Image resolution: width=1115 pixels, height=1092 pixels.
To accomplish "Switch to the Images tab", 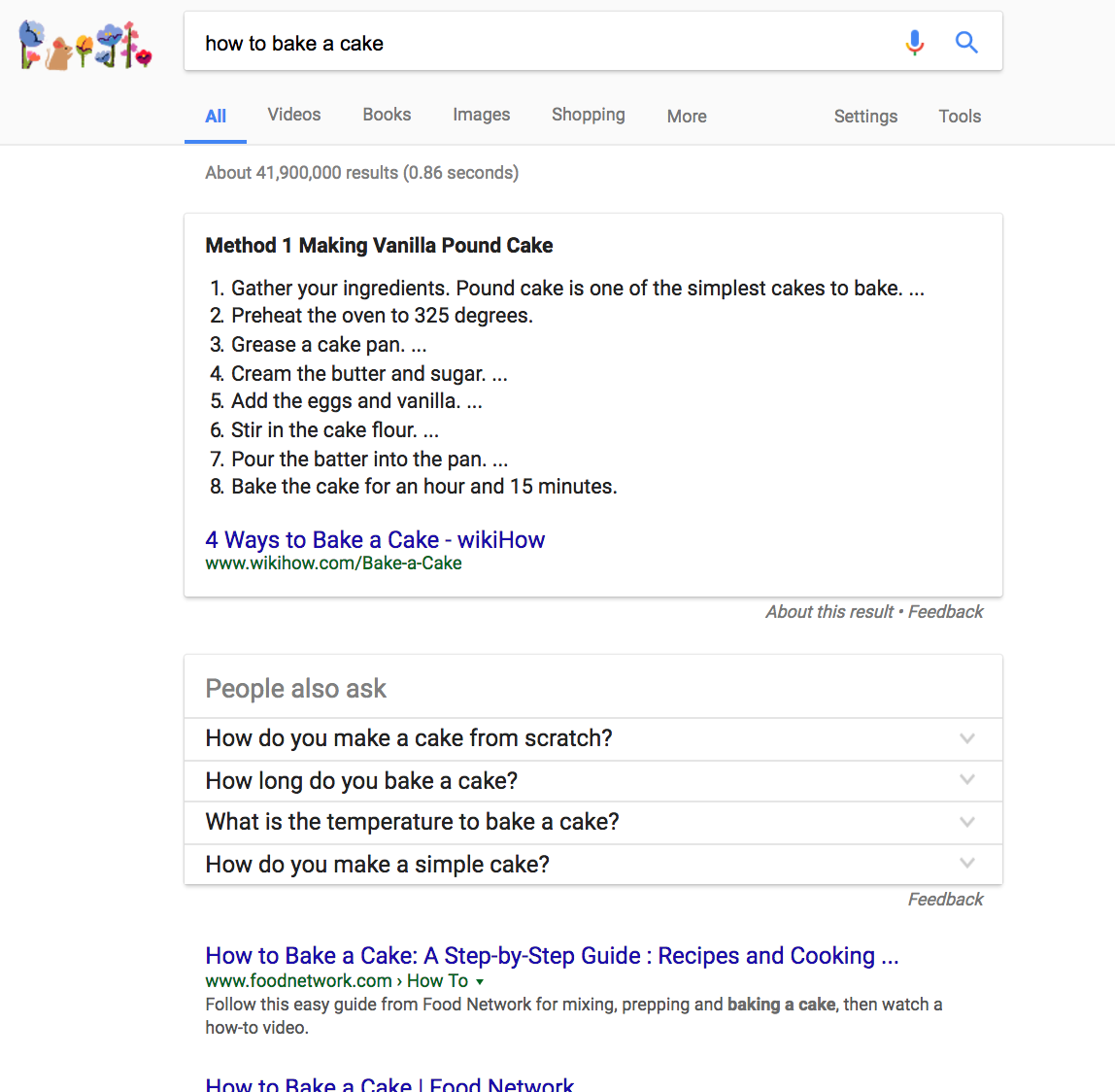I will pyautogui.click(x=481, y=115).
